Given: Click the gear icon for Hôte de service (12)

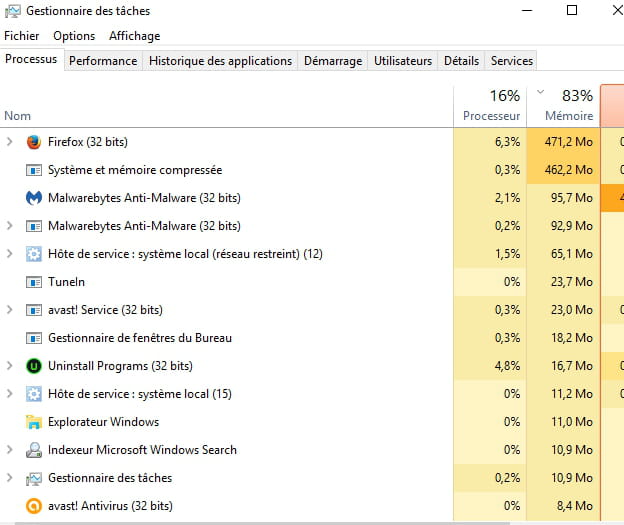Looking at the screenshot, I should click(34, 254).
